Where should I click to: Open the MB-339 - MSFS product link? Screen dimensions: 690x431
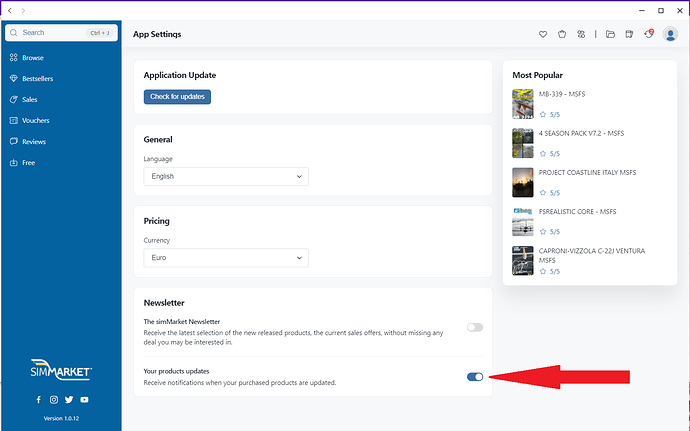562,94
